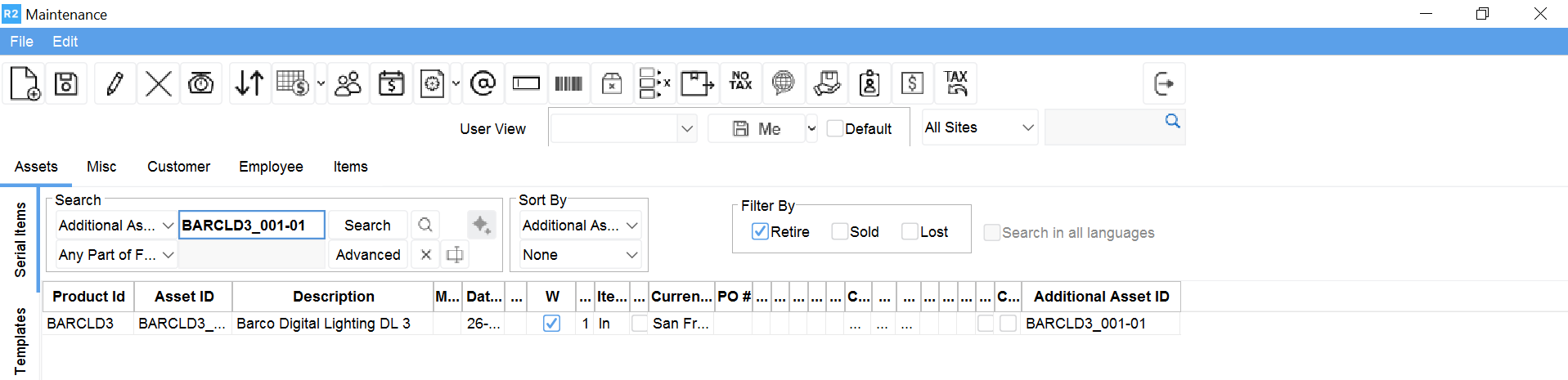This screenshot has width=1568, height=380.
Task: Click the save floppy disk icon
Action: point(66,83)
